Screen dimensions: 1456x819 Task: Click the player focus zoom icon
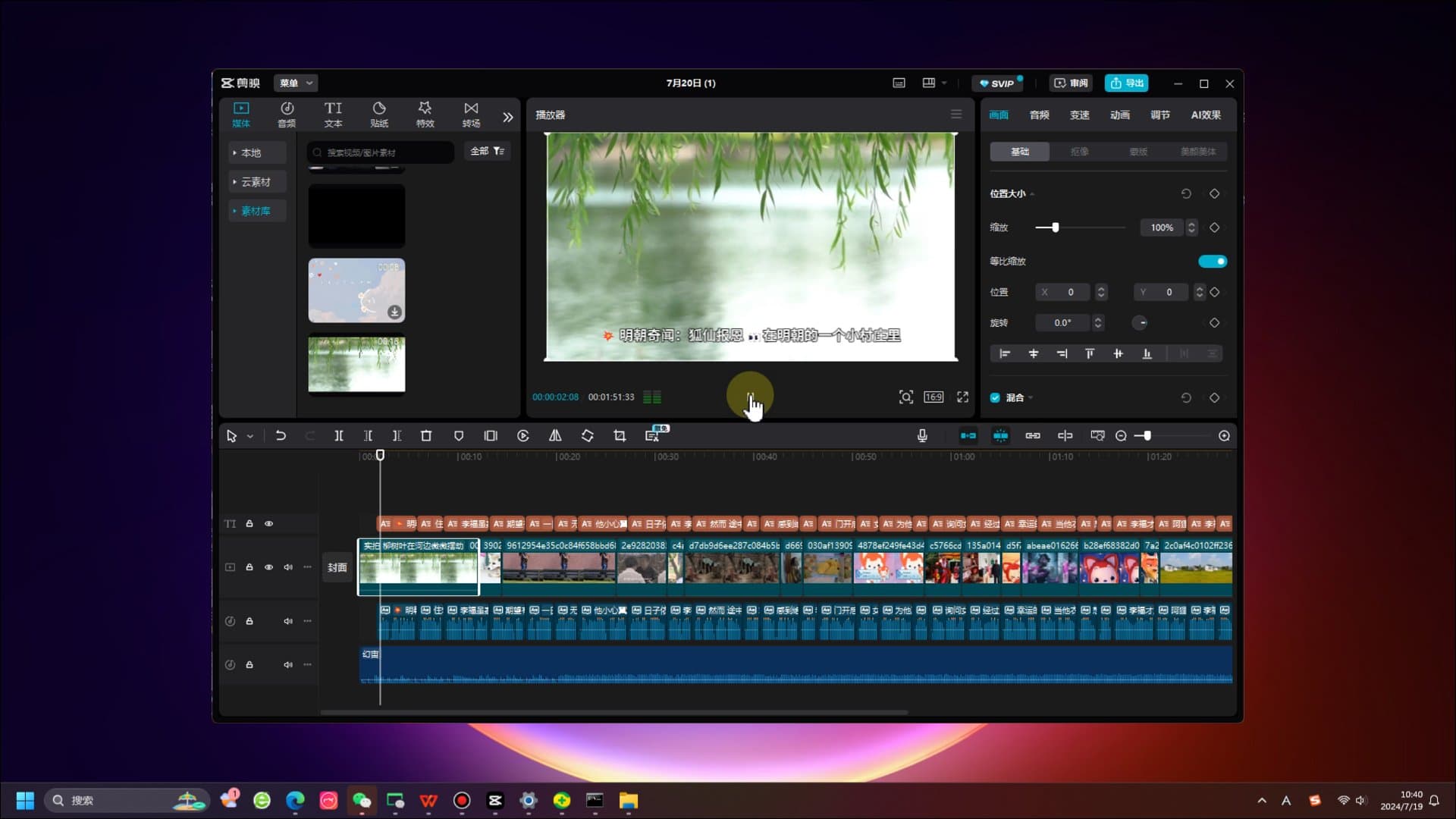906,397
